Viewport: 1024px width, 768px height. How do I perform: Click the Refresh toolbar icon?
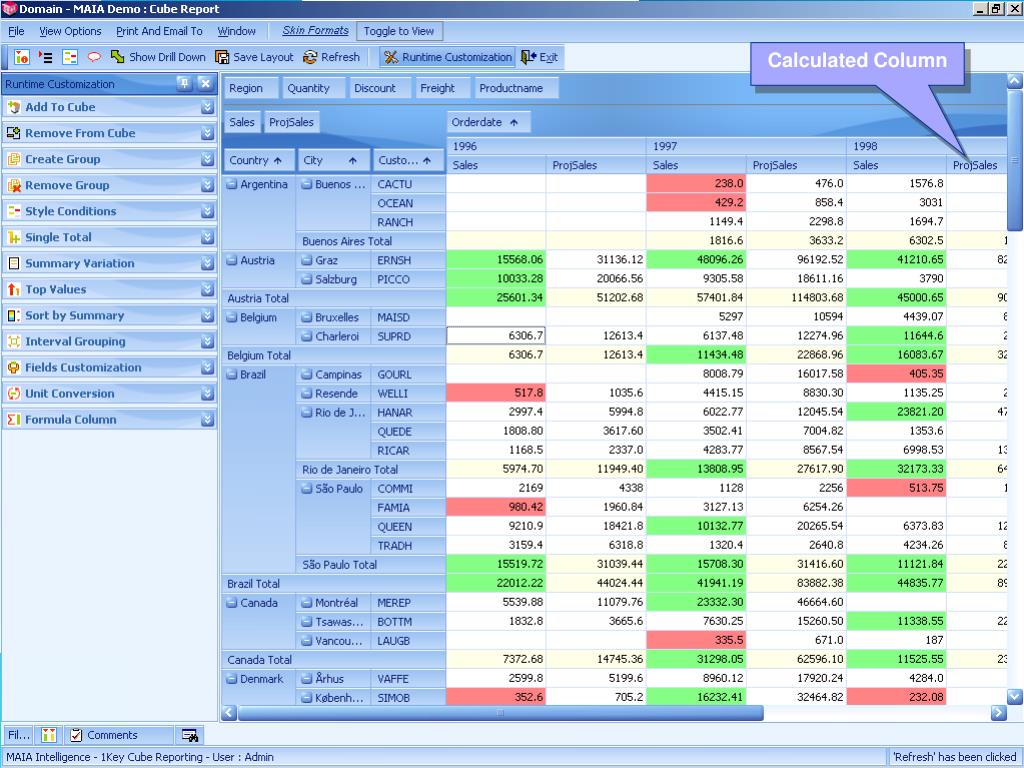[x=310, y=58]
